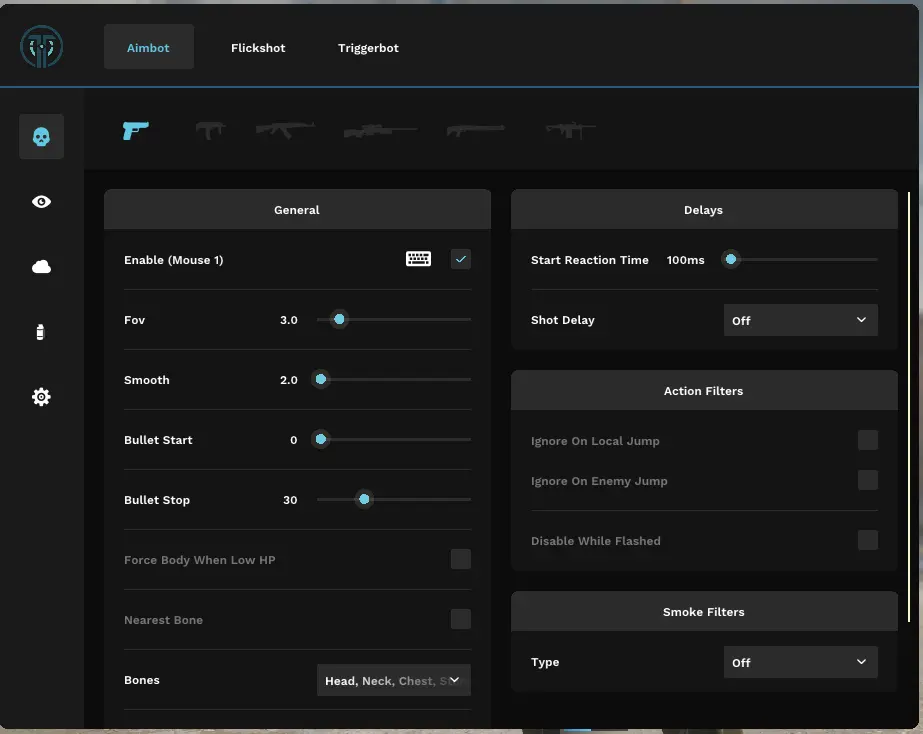Viewport: 923px width, 734px height.
Task: Click the General panel header
Action: (297, 210)
